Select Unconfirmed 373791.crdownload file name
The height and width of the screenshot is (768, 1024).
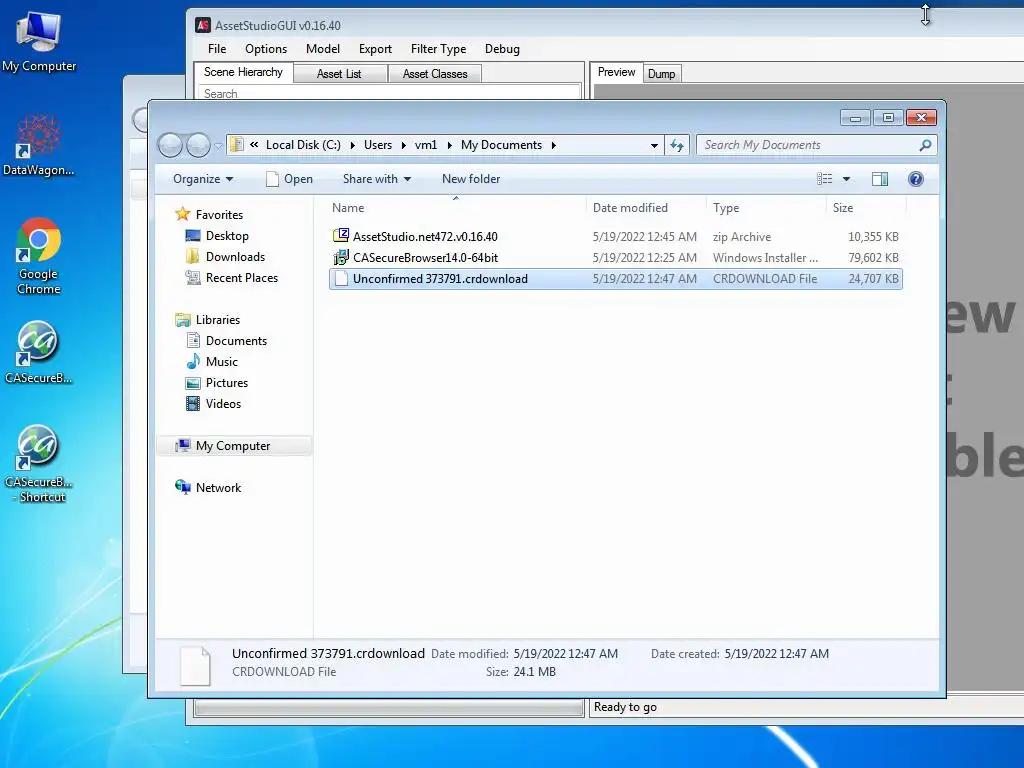click(440, 279)
